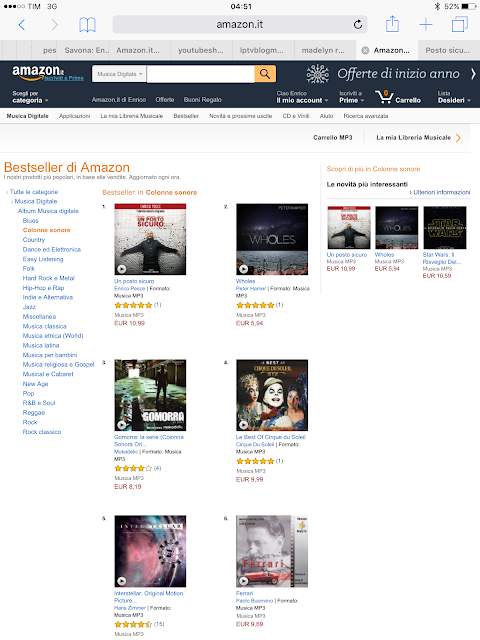Open the Star Wars album thumbnail
Image resolution: width=480 pixels, height=640 pixels.
(x=444, y=228)
